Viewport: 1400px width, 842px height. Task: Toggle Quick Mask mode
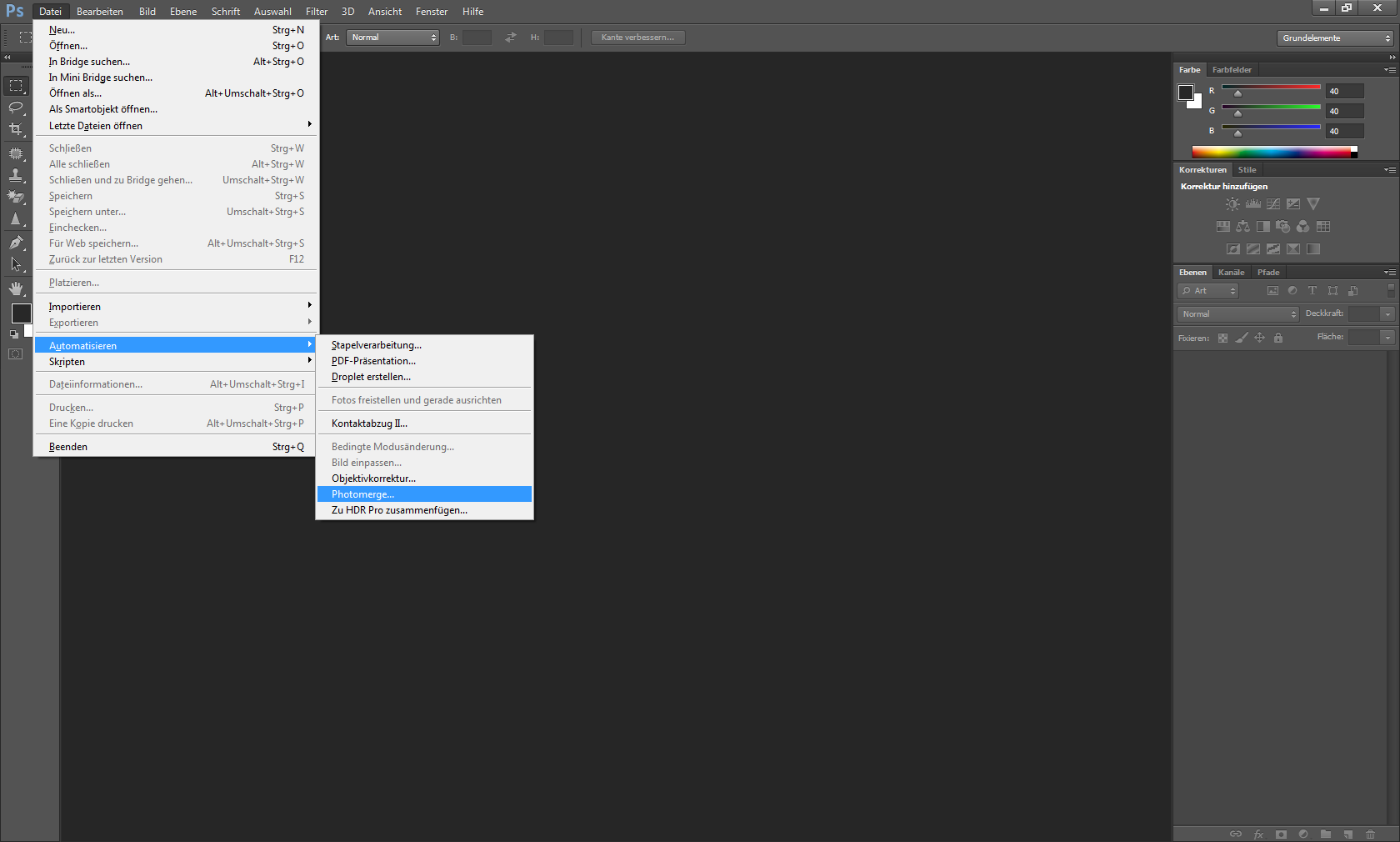click(x=16, y=354)
